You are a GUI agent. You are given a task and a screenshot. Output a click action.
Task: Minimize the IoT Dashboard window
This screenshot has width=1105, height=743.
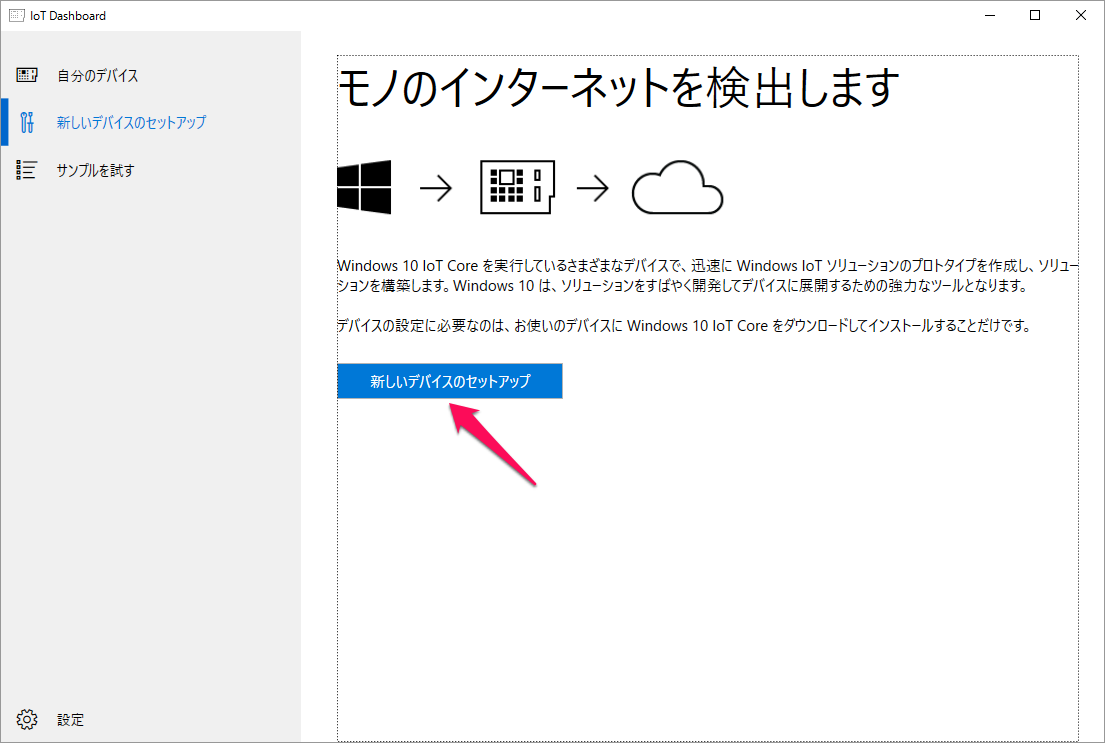[x=989, y=16]
